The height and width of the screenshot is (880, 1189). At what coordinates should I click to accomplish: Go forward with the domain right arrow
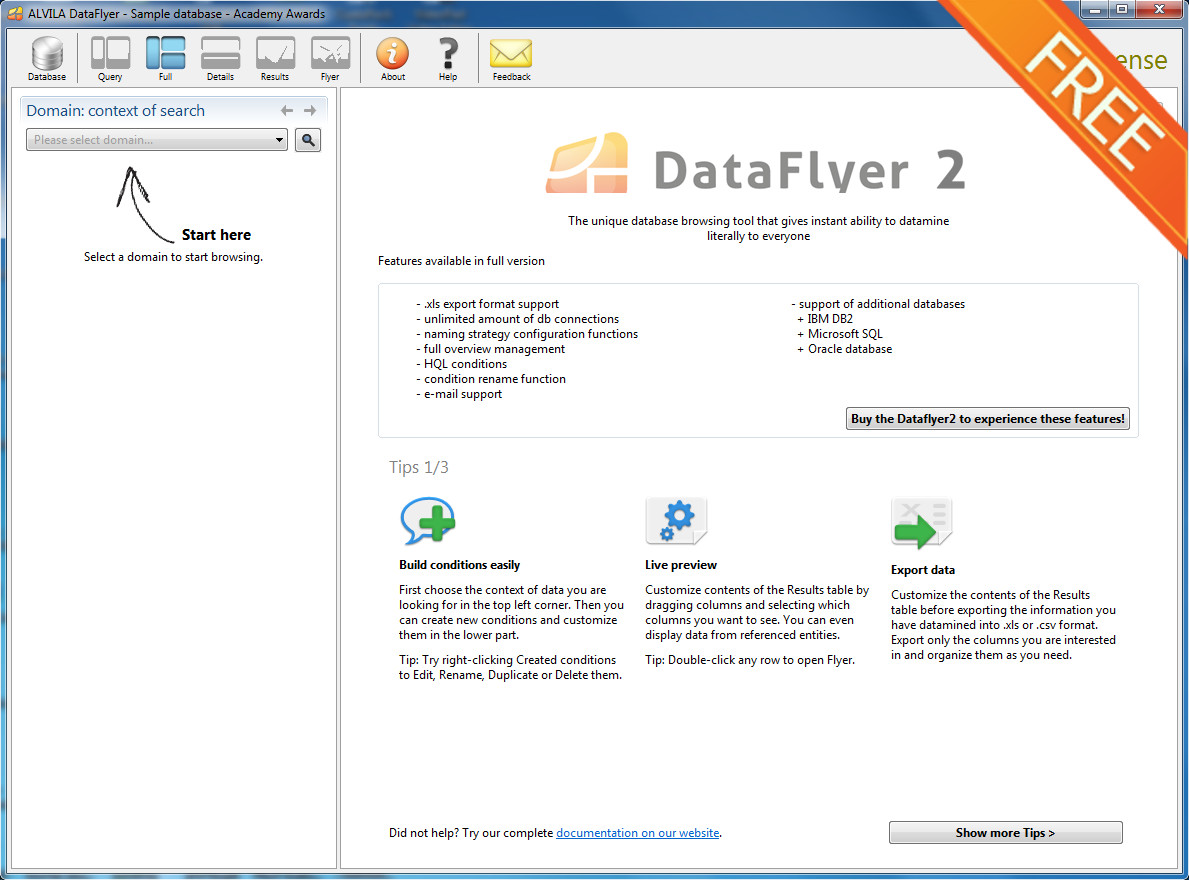click(x=310, y=111)
